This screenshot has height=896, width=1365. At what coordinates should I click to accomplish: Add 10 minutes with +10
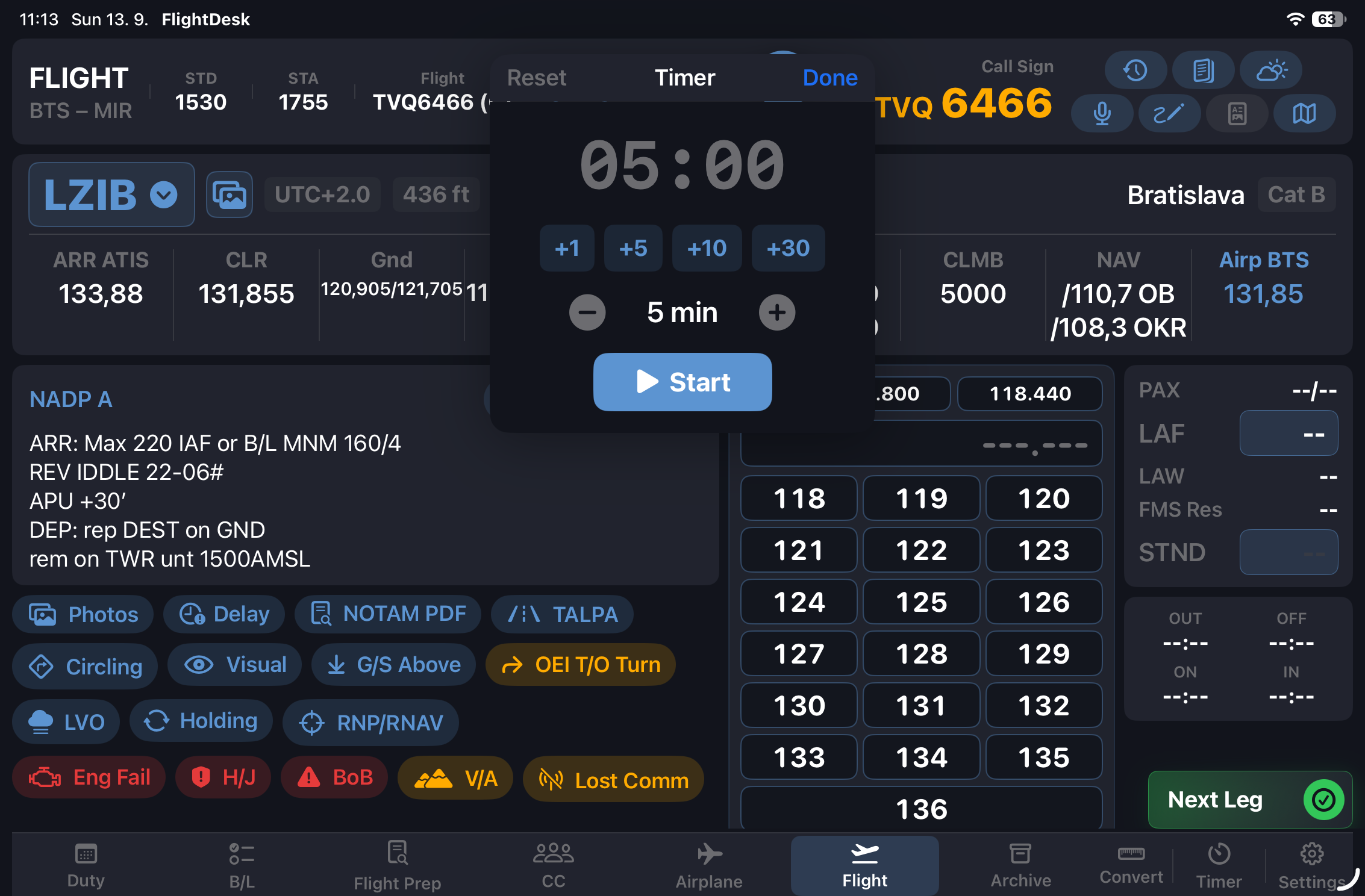click(707, 248)
